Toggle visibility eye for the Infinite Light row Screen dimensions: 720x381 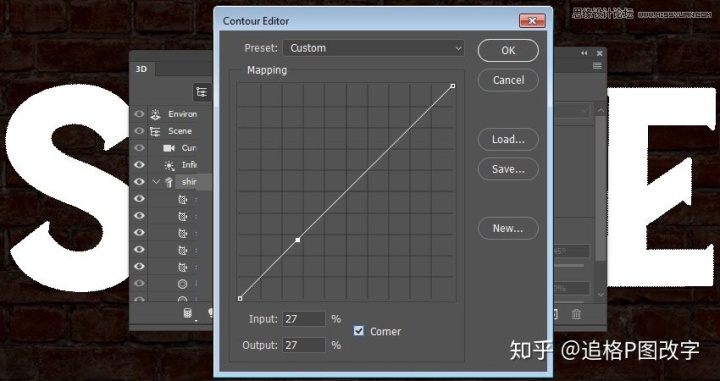139,165
